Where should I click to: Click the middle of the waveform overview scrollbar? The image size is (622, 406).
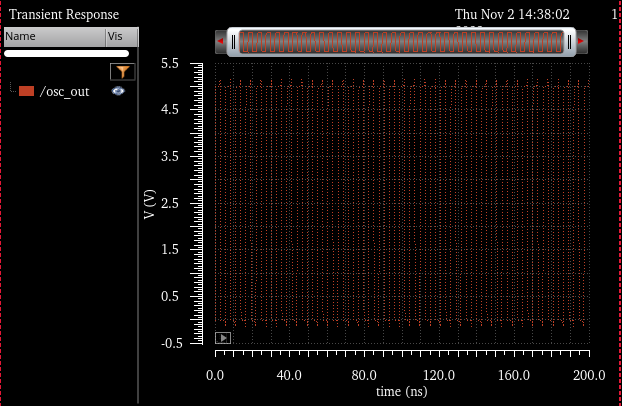coord(401,42)
